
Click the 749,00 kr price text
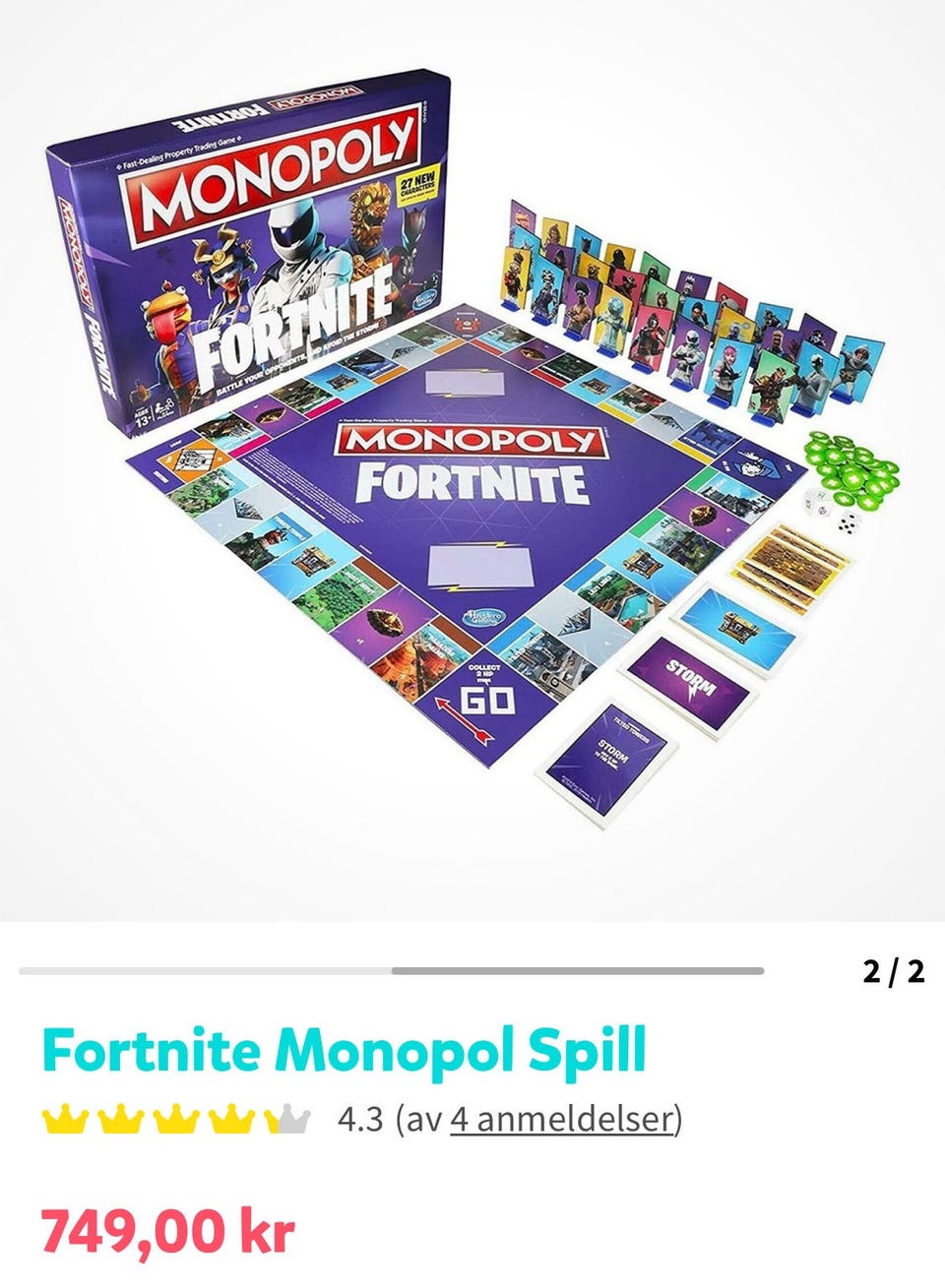click(167, 1231)
